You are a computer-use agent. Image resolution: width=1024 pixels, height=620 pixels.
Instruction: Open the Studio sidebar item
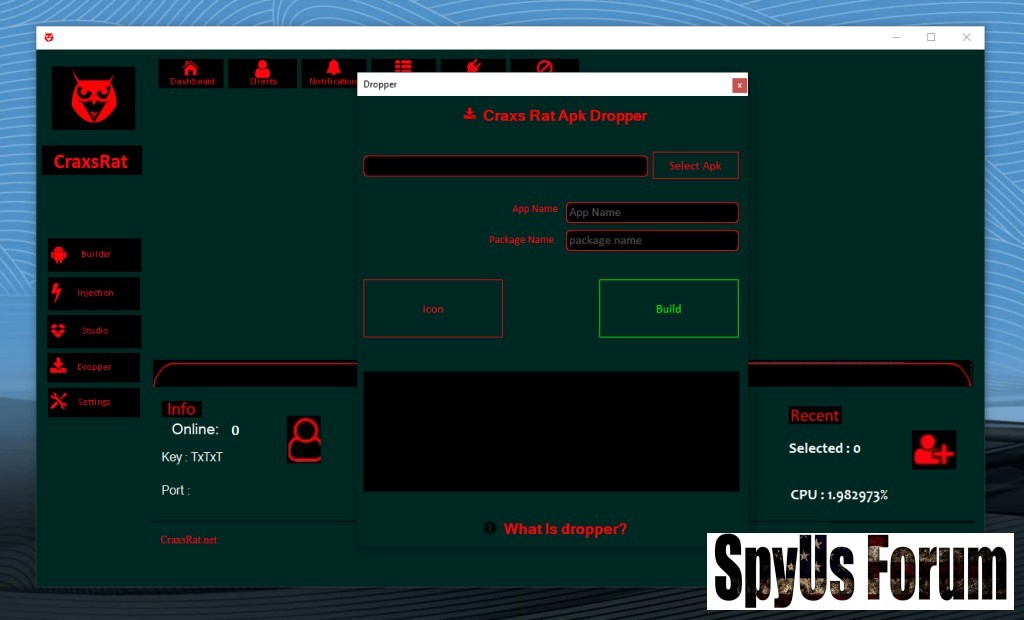click(x=94, y=331)
